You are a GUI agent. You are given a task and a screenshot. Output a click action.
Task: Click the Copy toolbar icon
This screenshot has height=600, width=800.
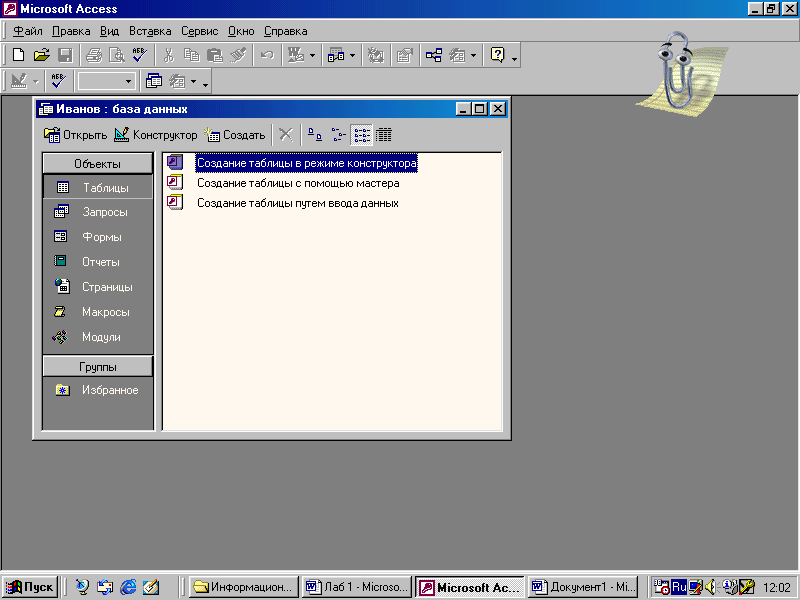(191, 55)
